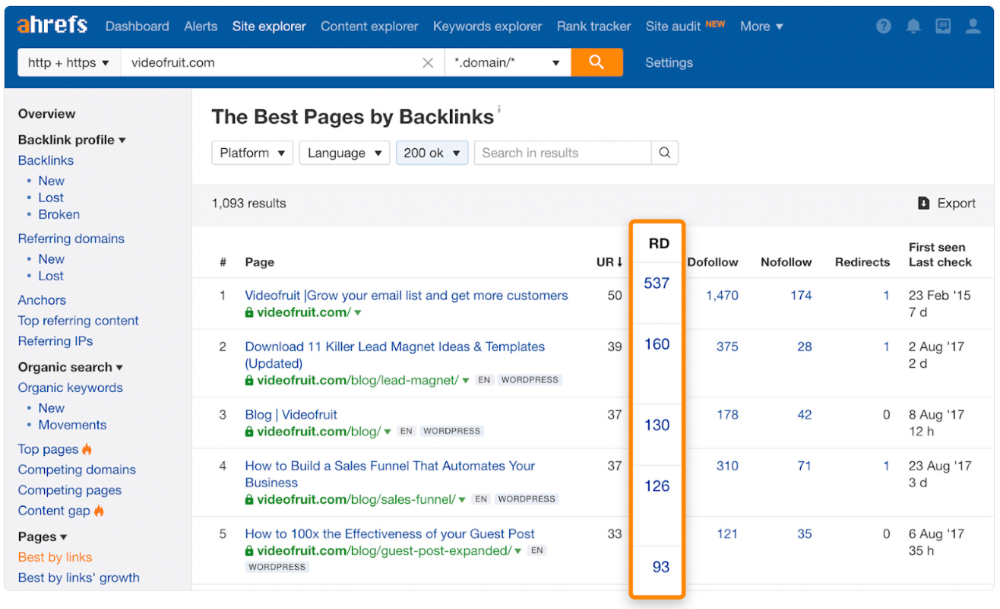Screen dimensions: 1000x609
Task: Open Overview in the sidebar
Action: tap(47, 114)
